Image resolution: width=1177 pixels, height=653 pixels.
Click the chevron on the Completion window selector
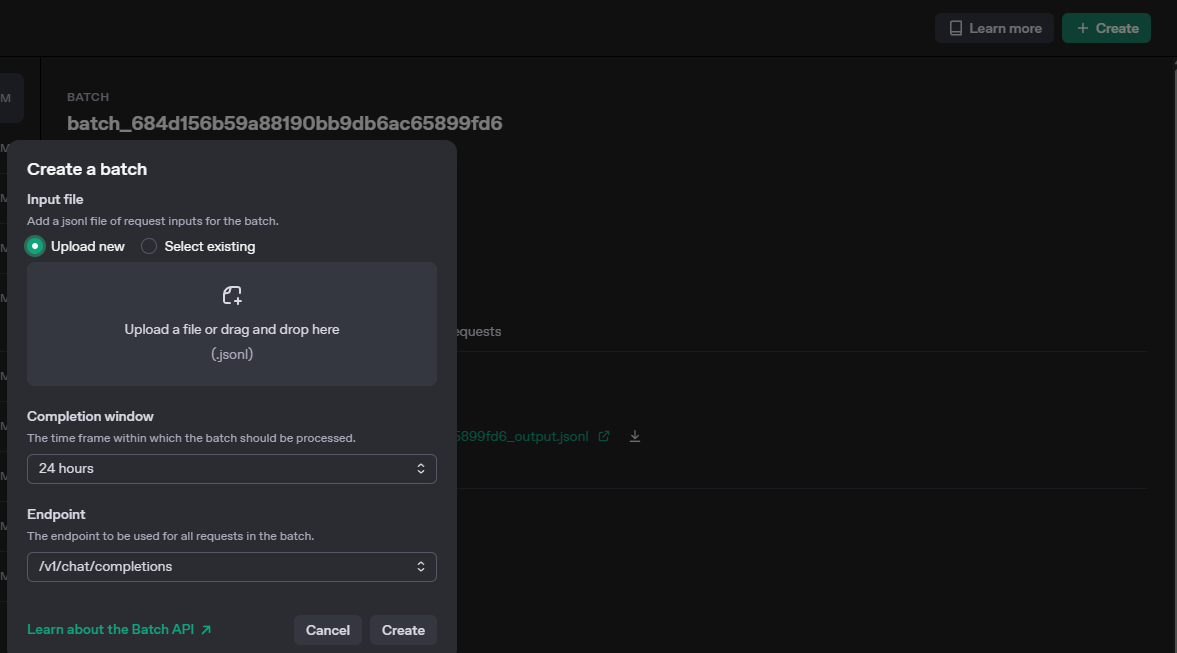click(420, 468)
